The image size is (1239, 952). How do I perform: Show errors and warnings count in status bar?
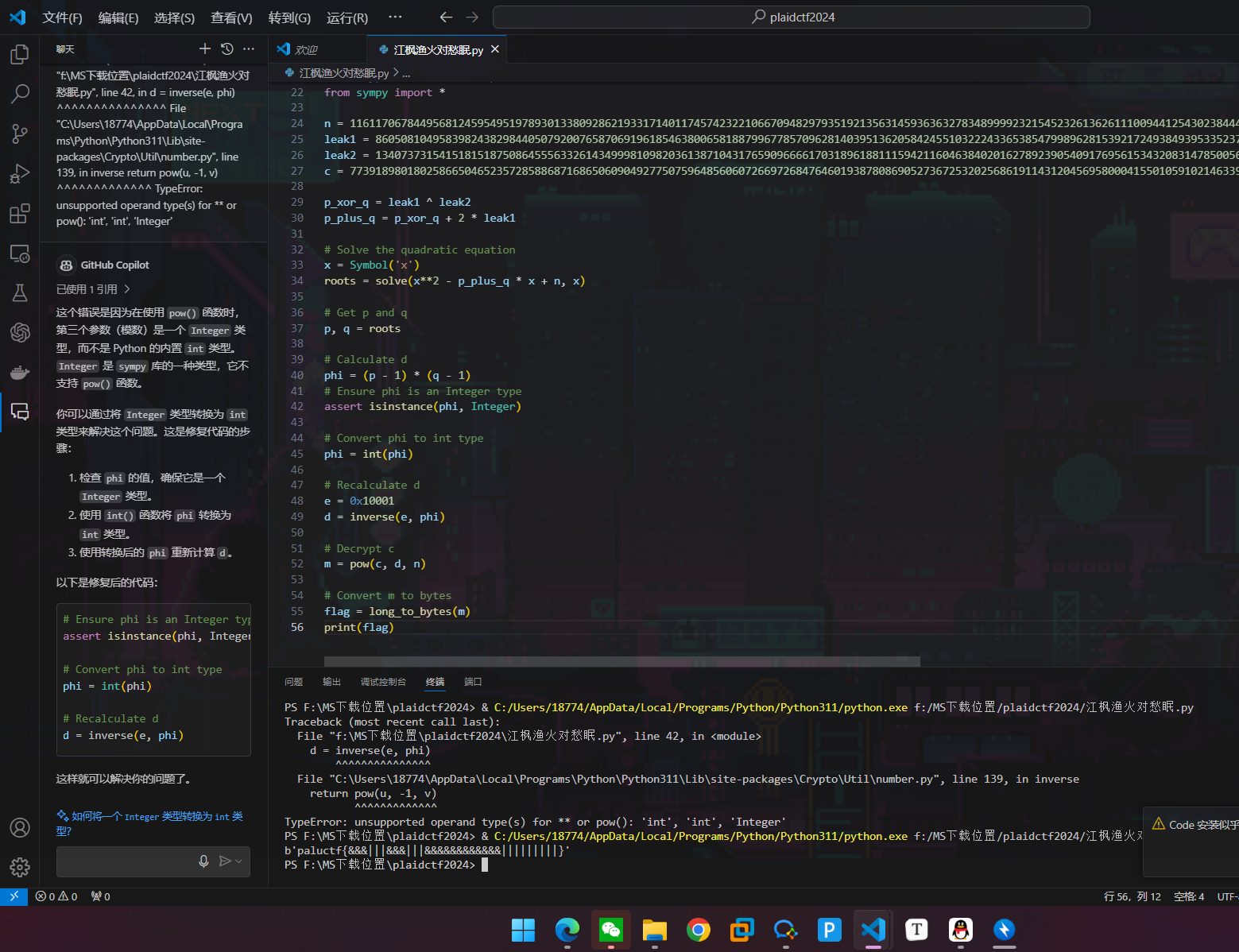(x=56, y=896)
